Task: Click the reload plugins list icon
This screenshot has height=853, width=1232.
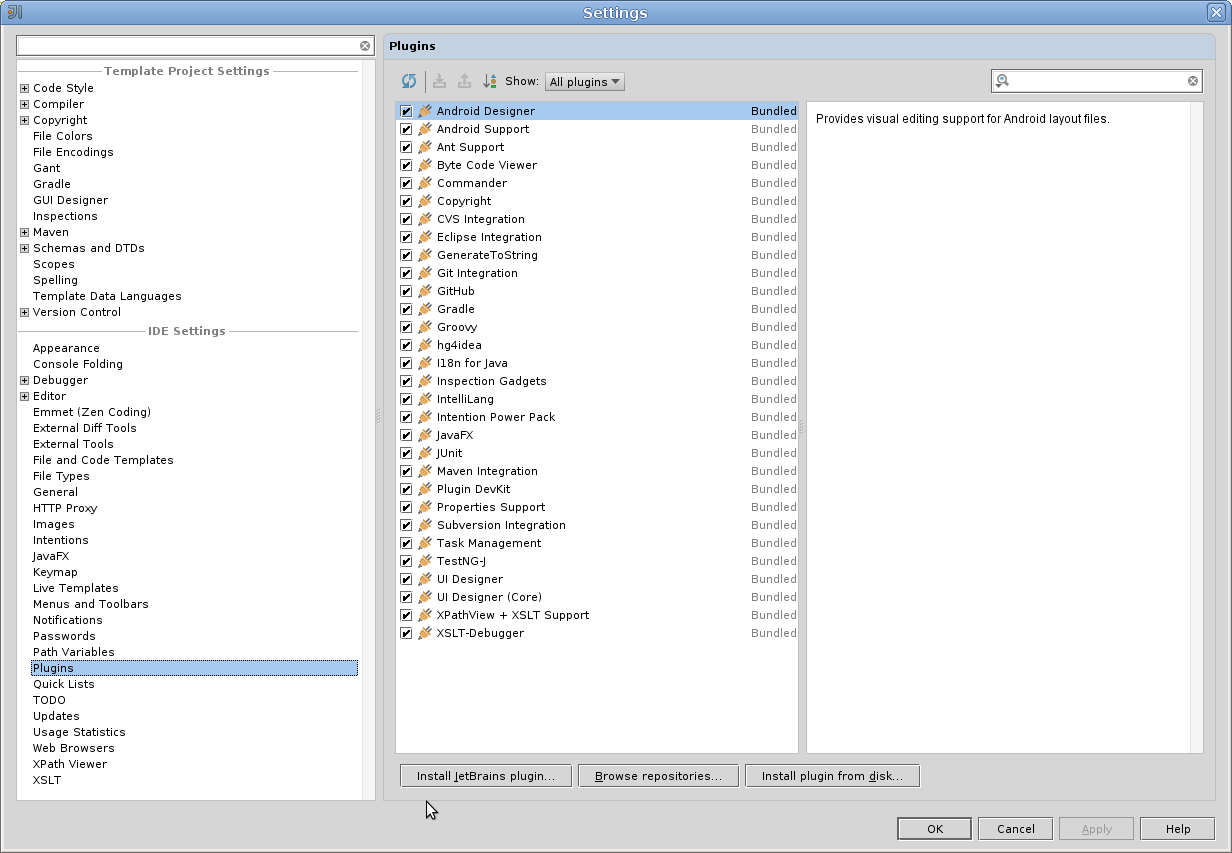Action: [x=409, y=82]
